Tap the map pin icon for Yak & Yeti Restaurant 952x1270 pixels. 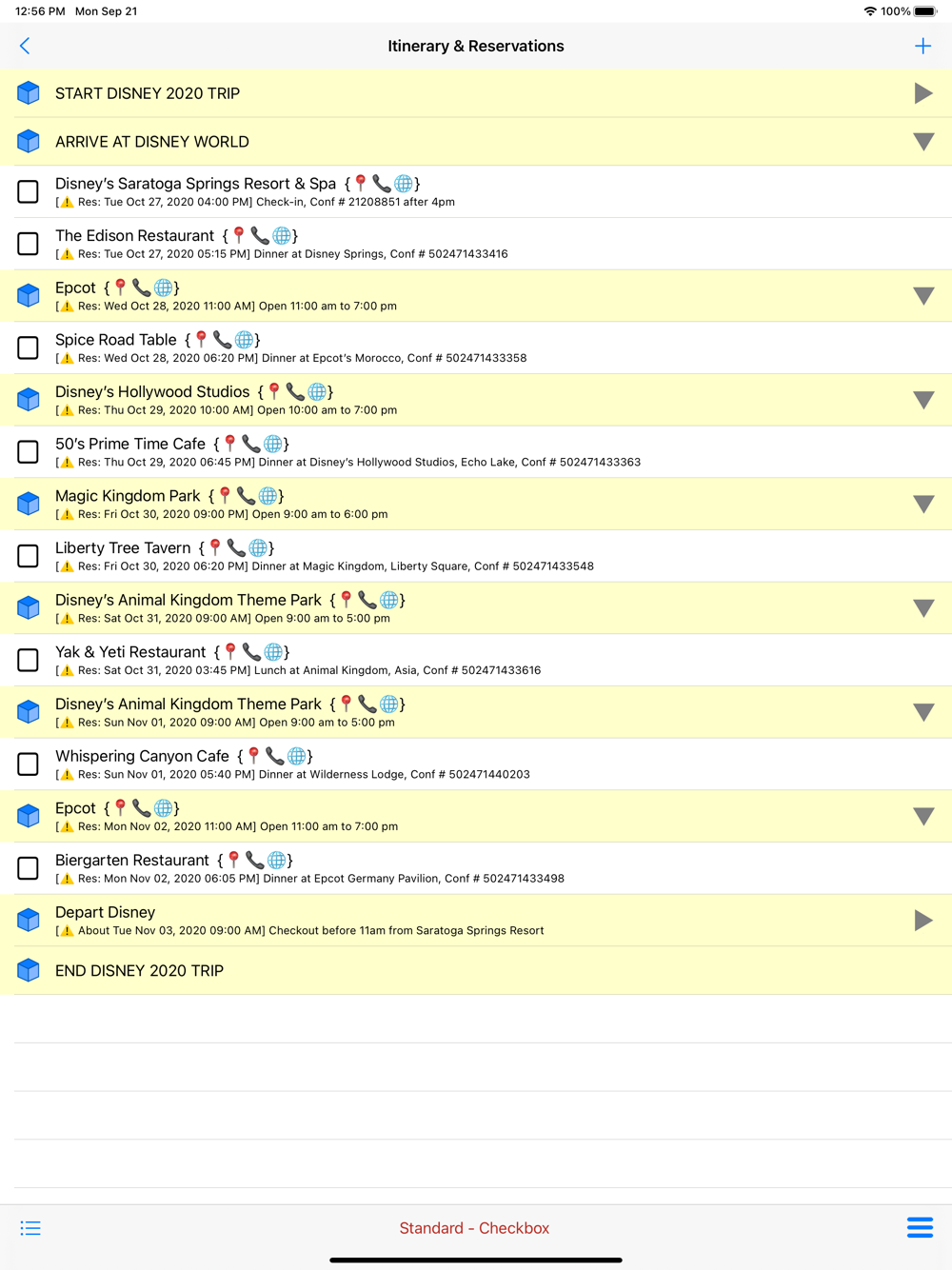[230, 651]
